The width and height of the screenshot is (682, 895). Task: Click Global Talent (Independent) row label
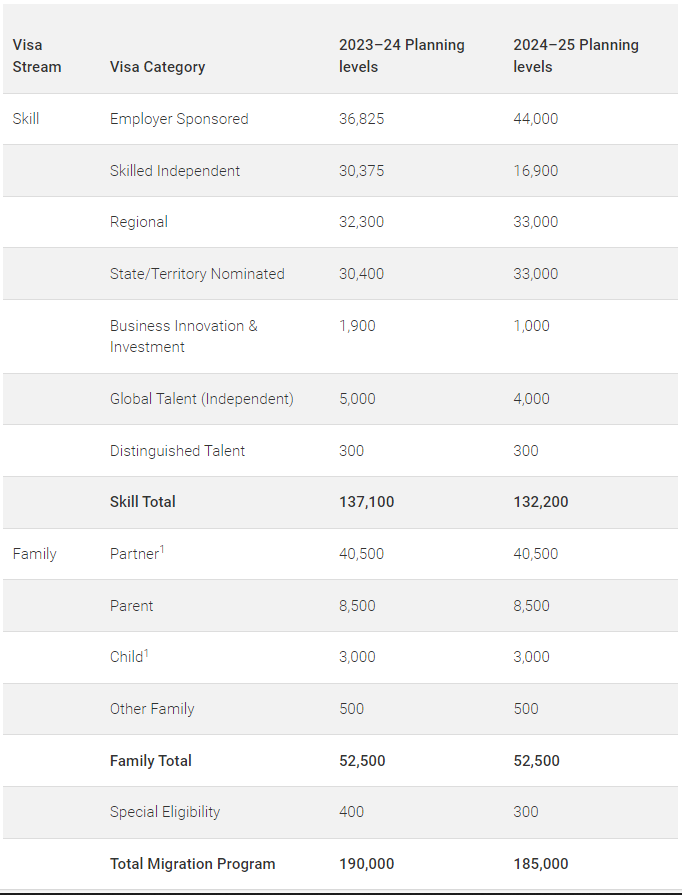coord(201,398)
